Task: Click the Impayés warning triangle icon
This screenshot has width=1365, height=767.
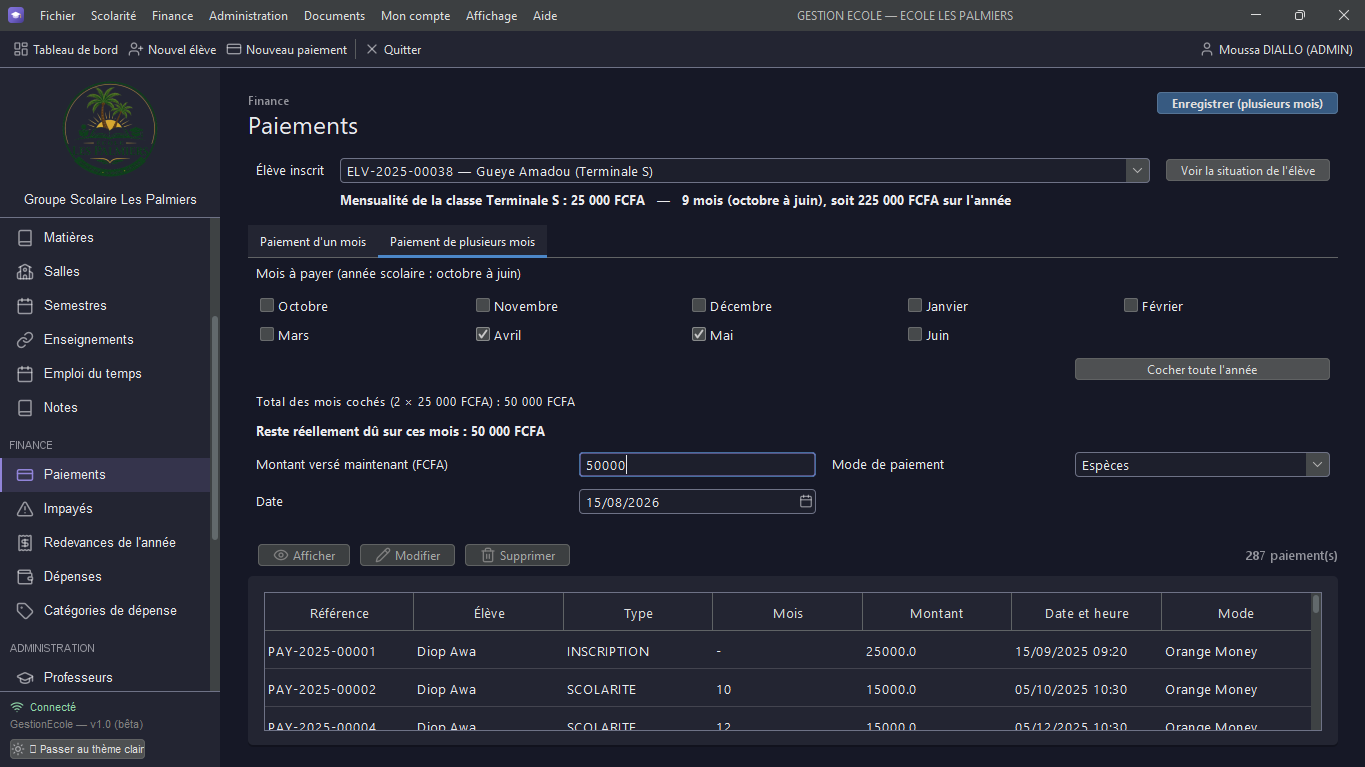Action: [x=26, y=509]
